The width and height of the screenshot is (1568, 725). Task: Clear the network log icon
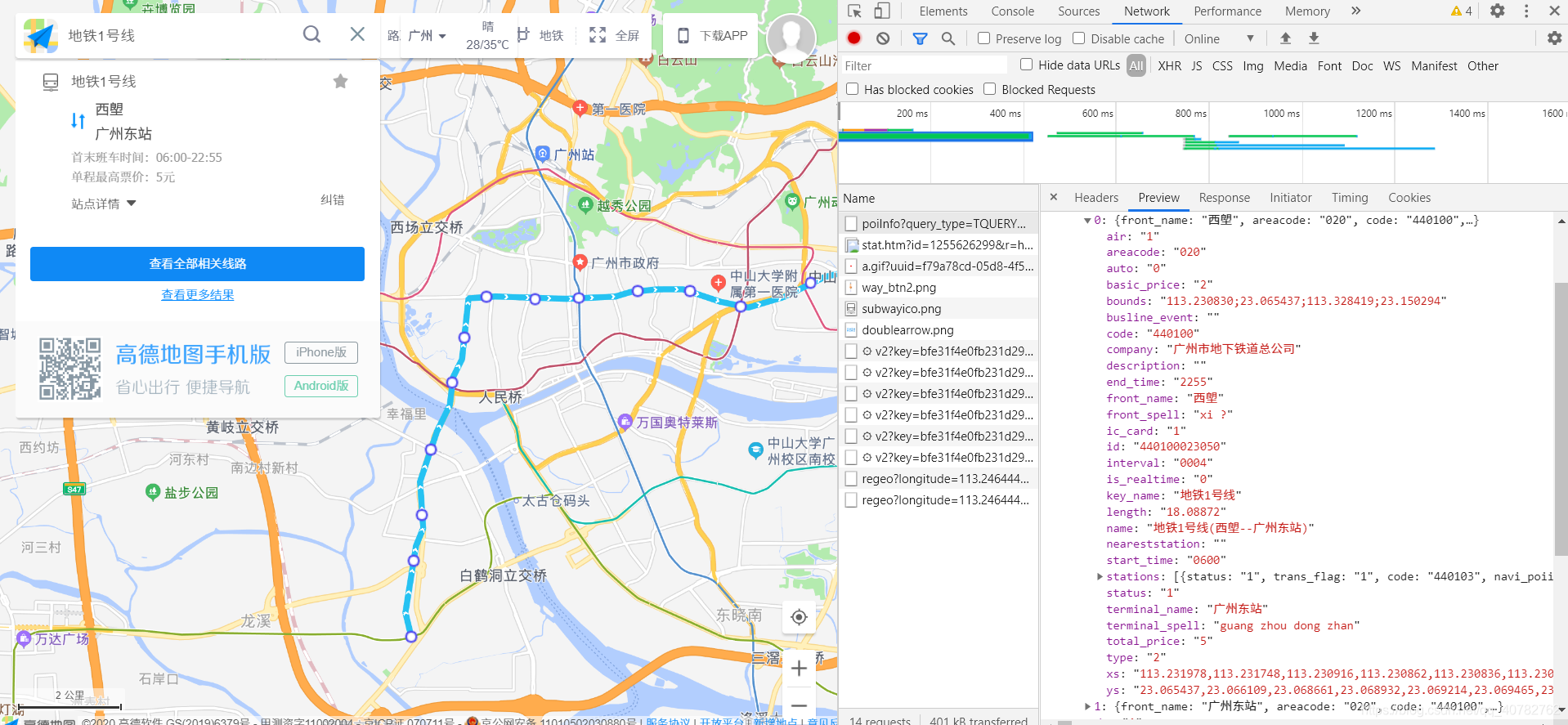[883, 38]
